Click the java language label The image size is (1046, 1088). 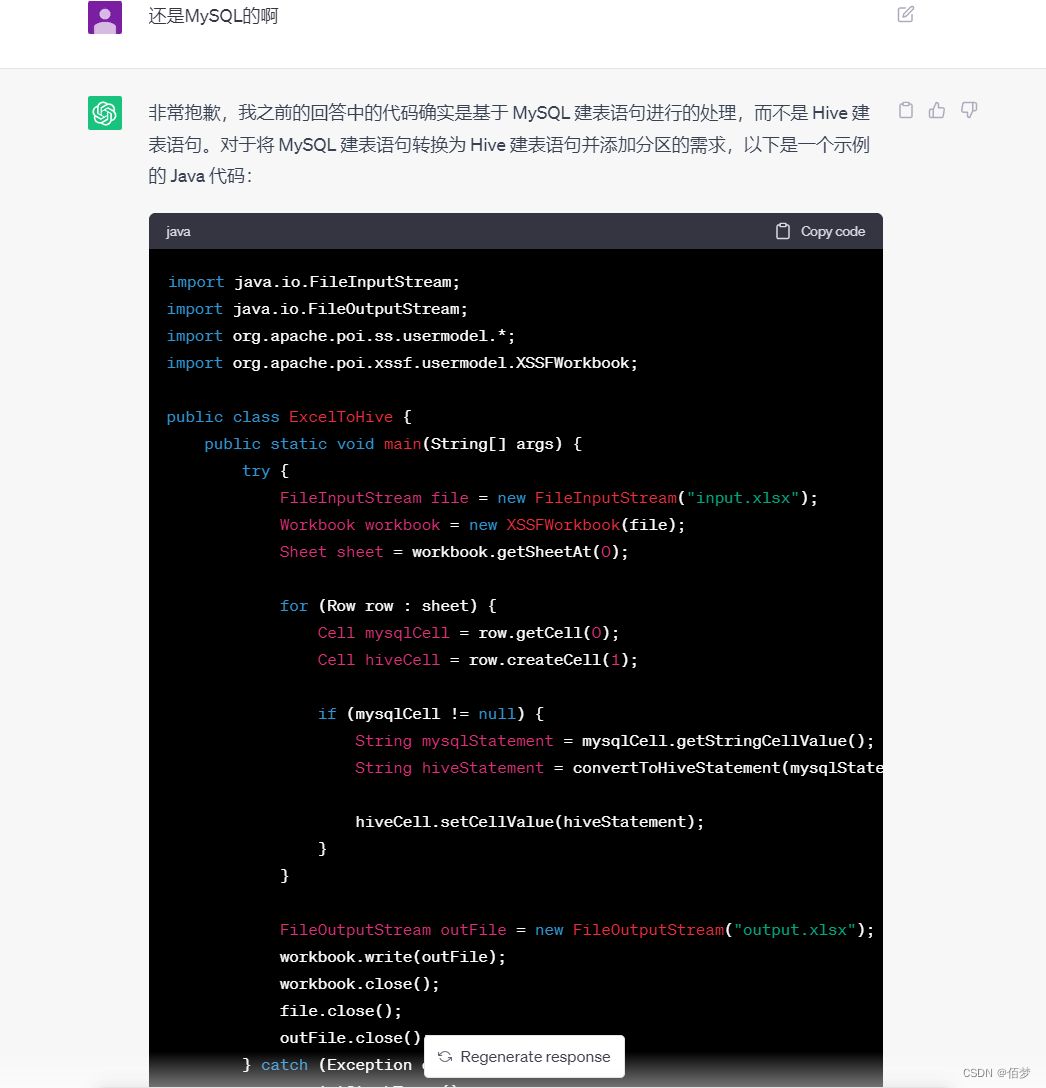178,232
